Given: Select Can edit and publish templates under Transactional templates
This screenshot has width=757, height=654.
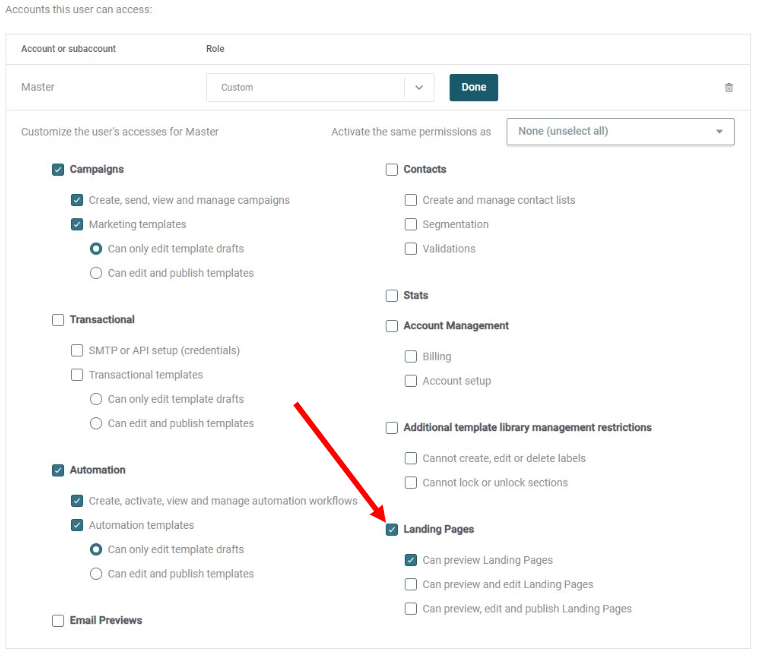Looking at the screenshot, I should click(x=96, y=423).
